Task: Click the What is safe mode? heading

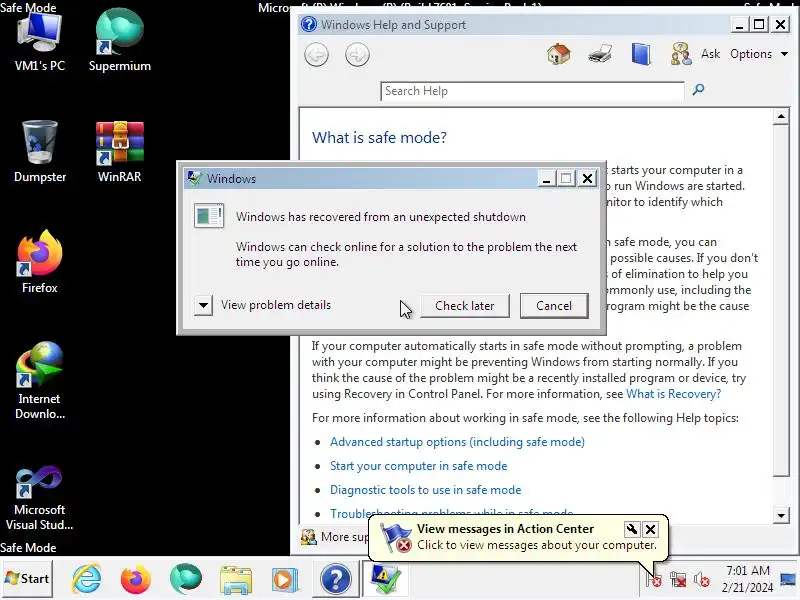Action: pyautogui.click(x=379, y=137)
